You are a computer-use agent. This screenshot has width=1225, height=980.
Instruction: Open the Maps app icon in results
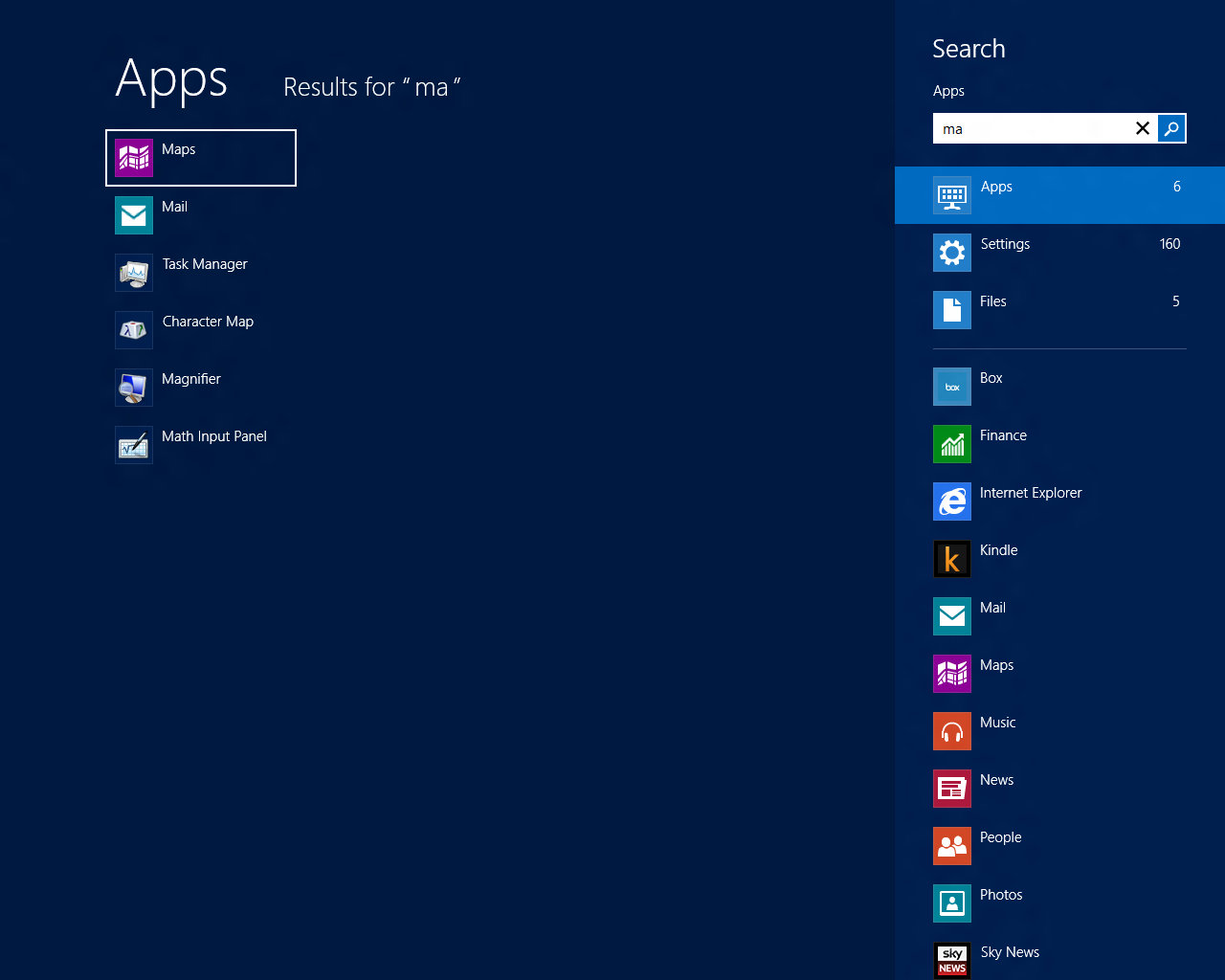click(134, 158)
